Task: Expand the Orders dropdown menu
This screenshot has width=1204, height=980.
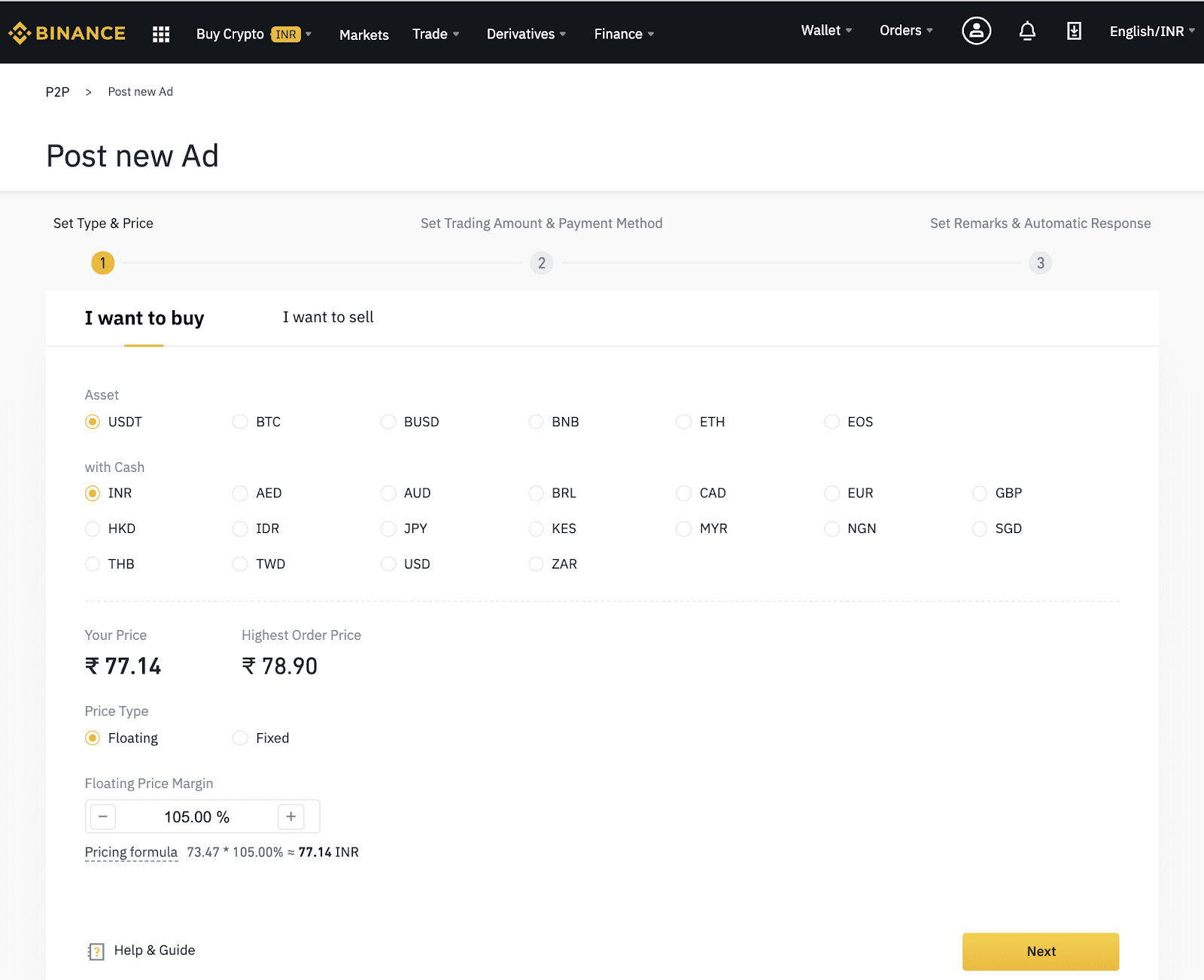Action: (906, 30)
